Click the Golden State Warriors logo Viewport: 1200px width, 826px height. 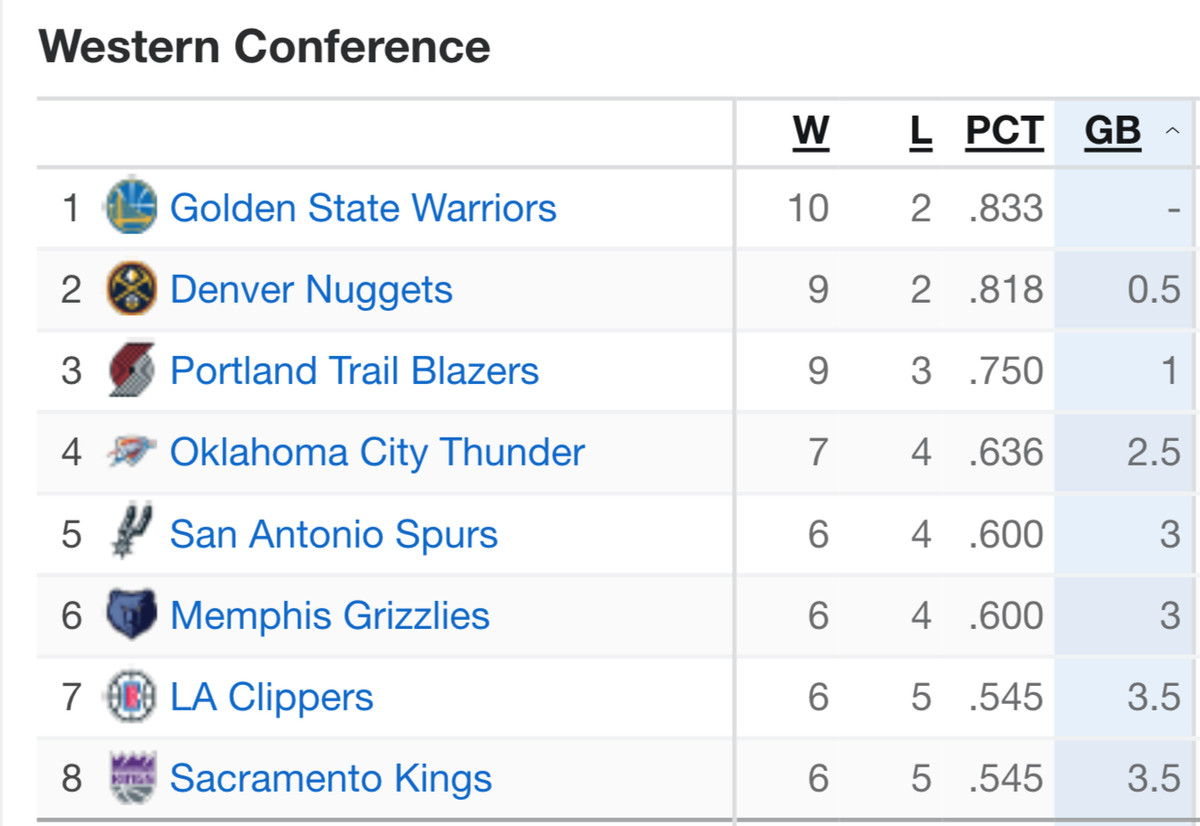[131, 206]
